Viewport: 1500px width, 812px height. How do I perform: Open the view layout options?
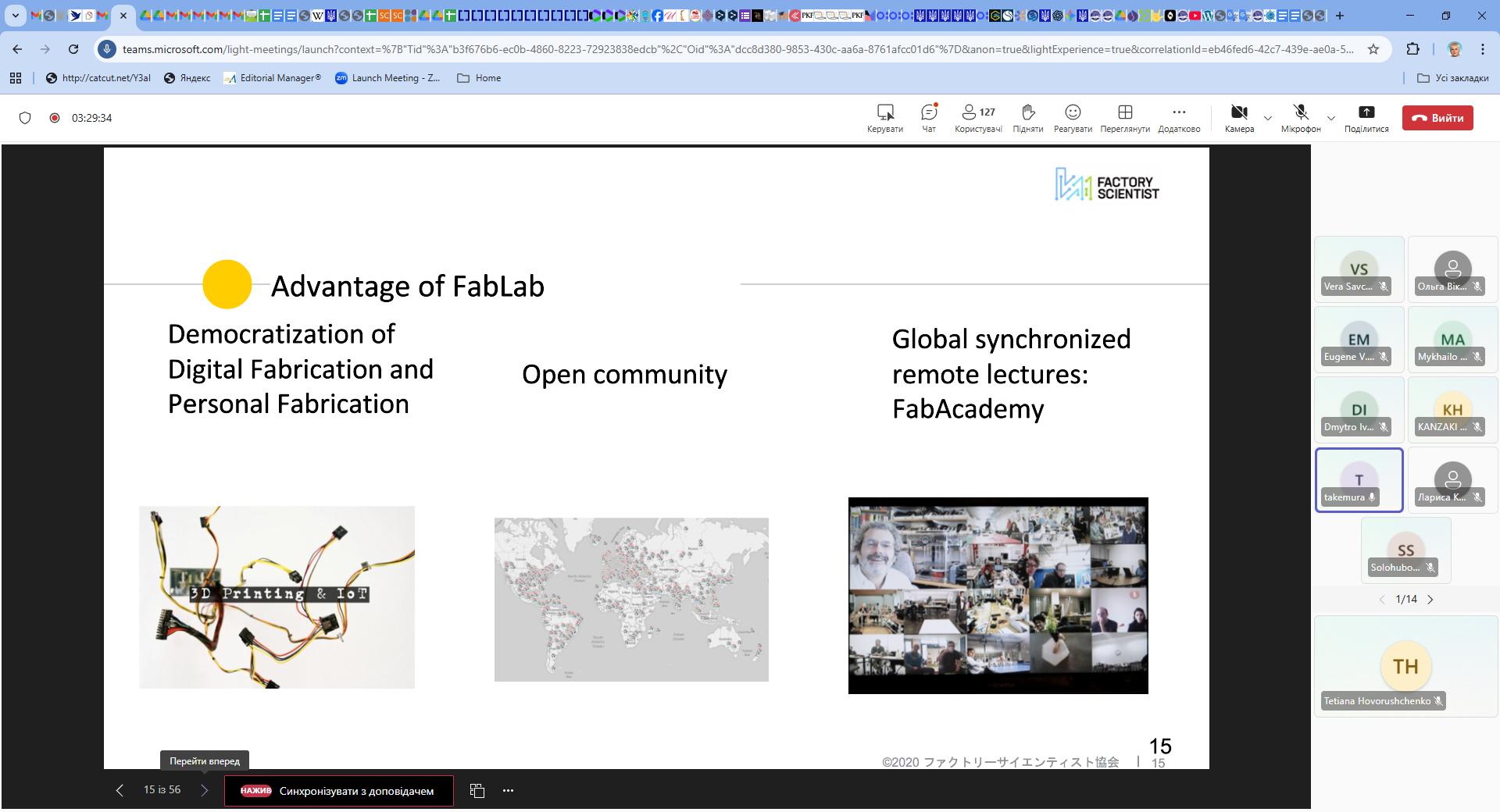click(x=1124, y=118)
